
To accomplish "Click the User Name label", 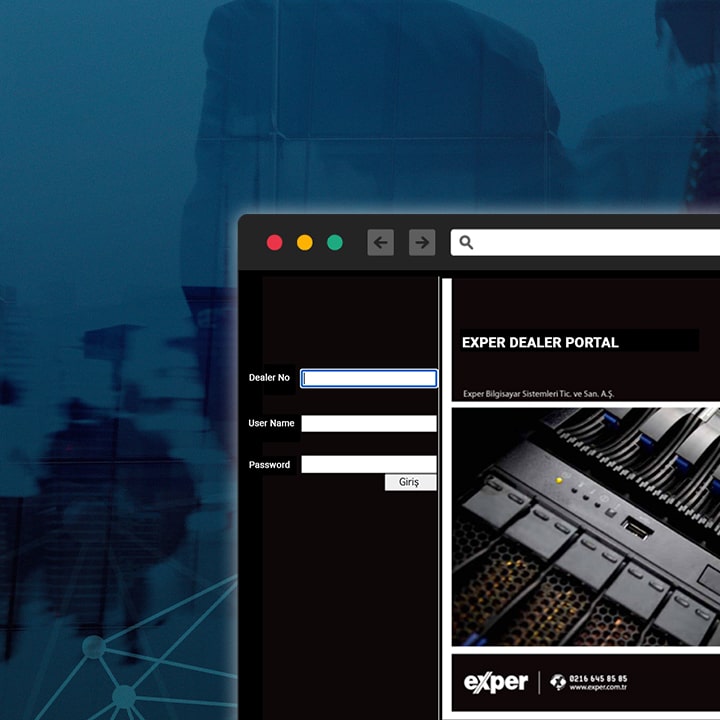I will coord(271,423).
